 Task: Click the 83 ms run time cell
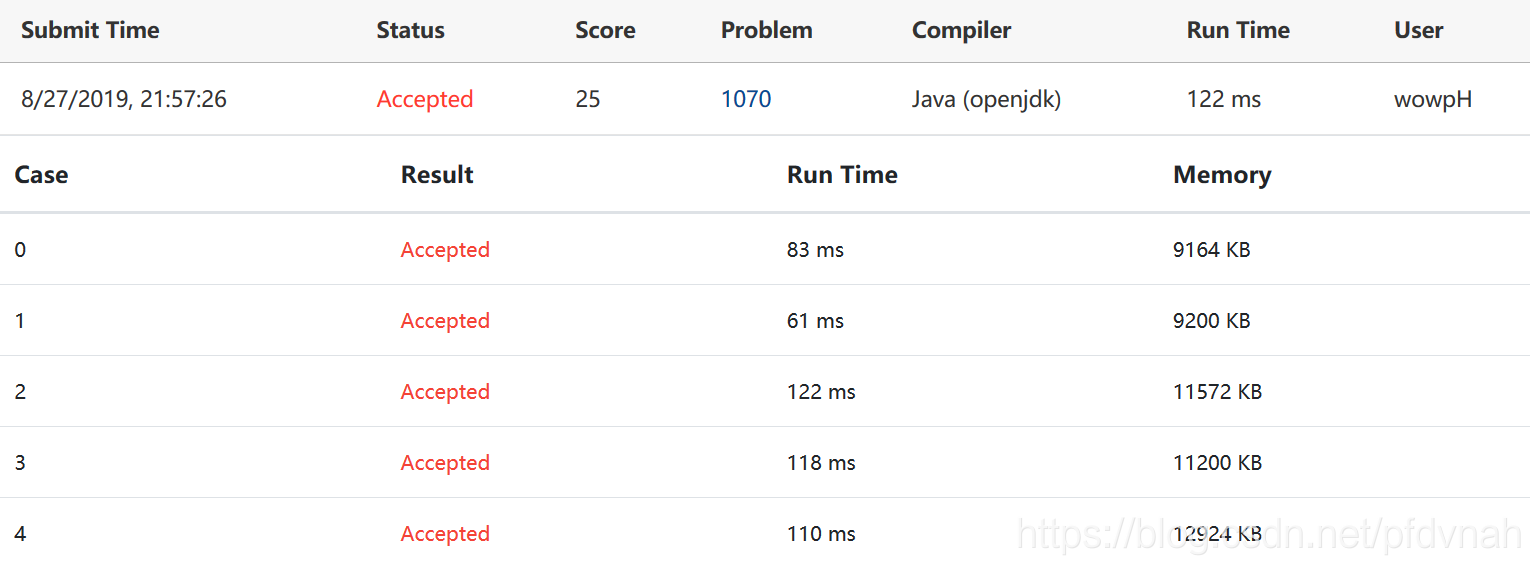tap(815, 250)
